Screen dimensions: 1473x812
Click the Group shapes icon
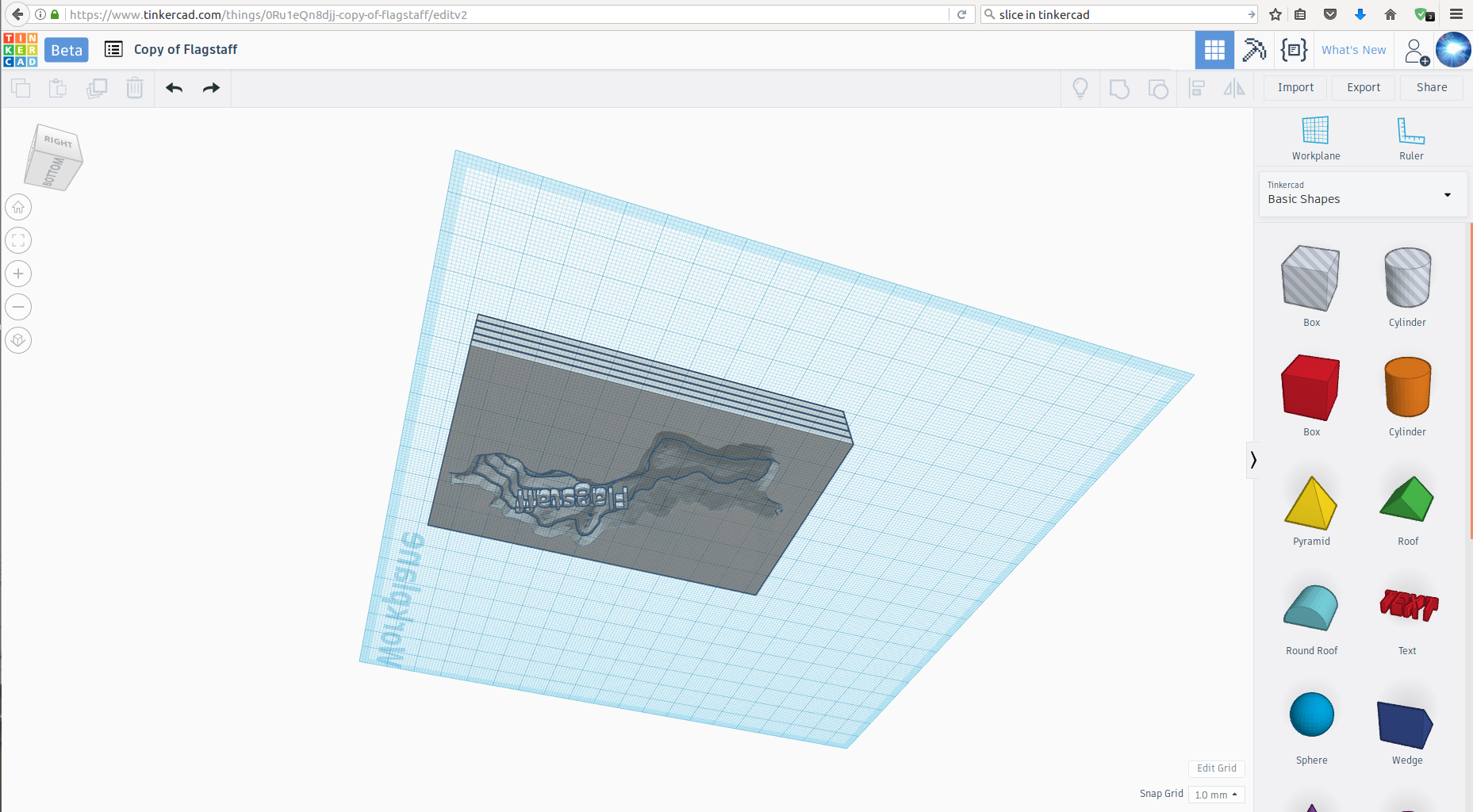1119,88
